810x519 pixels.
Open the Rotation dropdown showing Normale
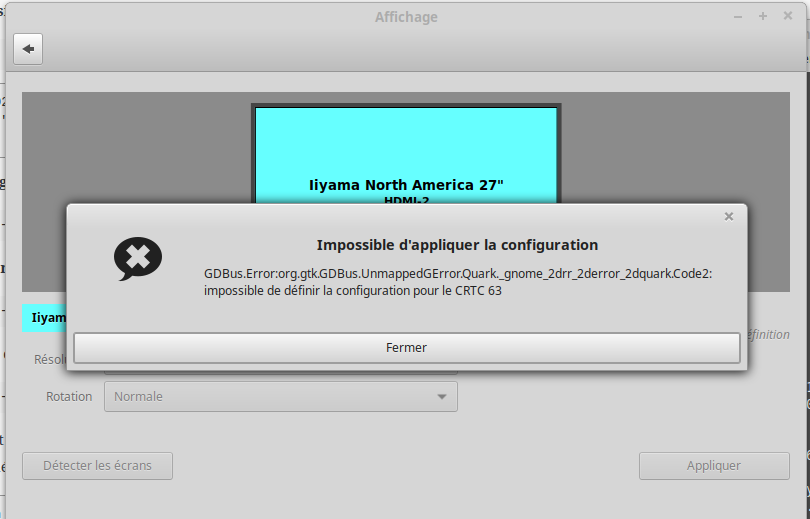pyautogui.click(x=281, y=396)
